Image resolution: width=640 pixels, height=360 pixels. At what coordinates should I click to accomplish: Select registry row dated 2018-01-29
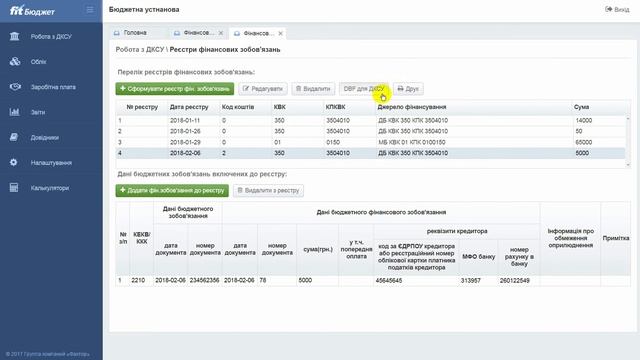pos(371,142)
